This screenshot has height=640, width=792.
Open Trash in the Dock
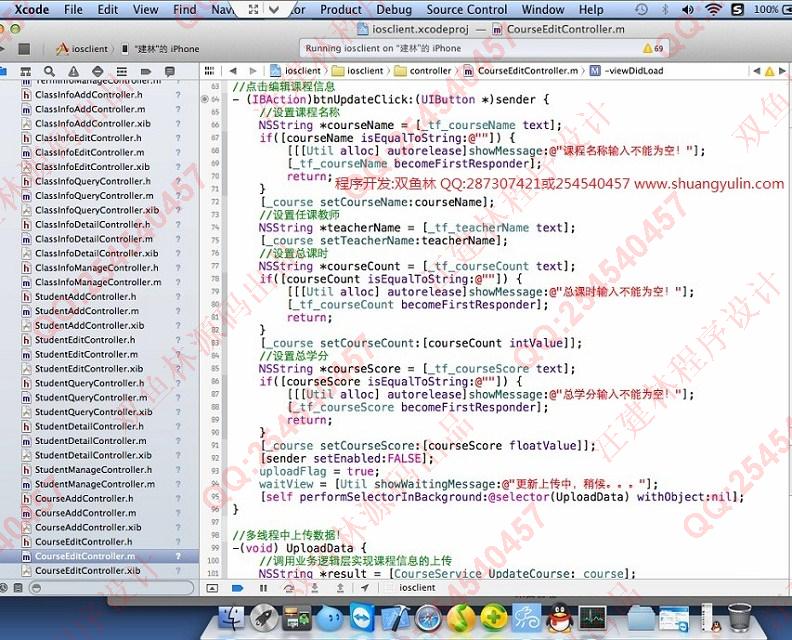pos(739,617)
